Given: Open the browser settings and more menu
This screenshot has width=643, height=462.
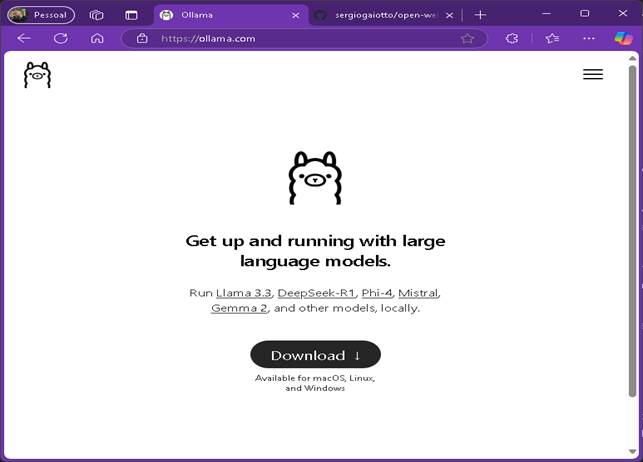Looking at the screenshot, I should tap(588, 39).
